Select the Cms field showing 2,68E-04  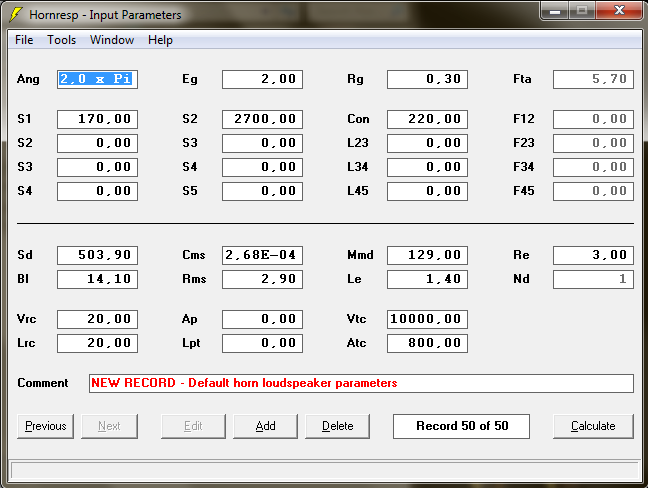pos(262,255)
